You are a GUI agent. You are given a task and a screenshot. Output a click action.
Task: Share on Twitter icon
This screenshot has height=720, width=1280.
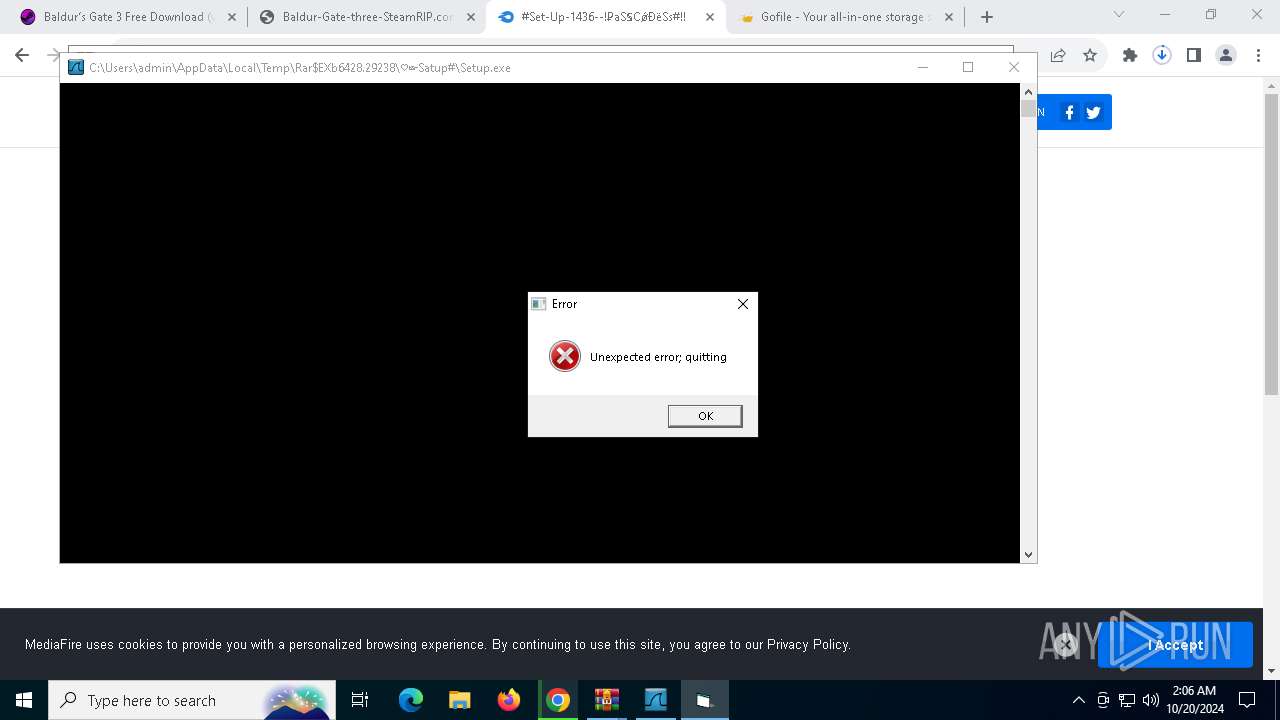click(x=1093, y=113)
